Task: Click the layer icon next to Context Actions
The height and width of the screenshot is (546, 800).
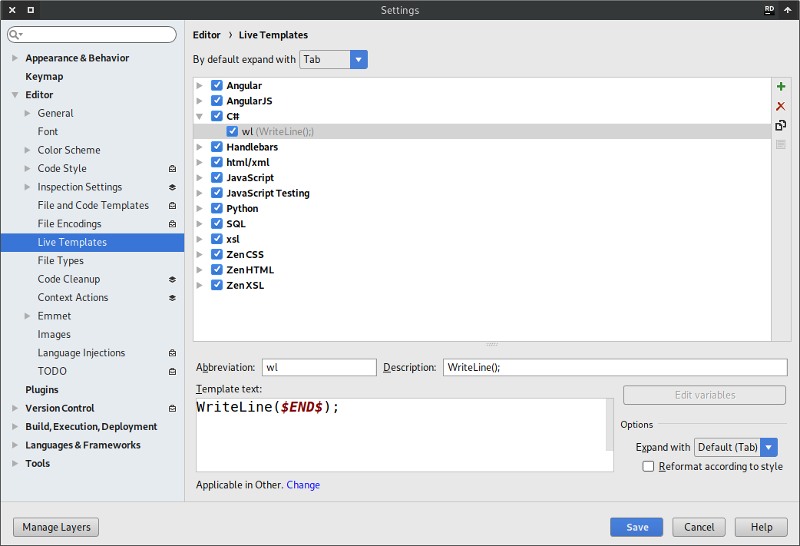Action: pyautogui.click(x=172, y=298)
